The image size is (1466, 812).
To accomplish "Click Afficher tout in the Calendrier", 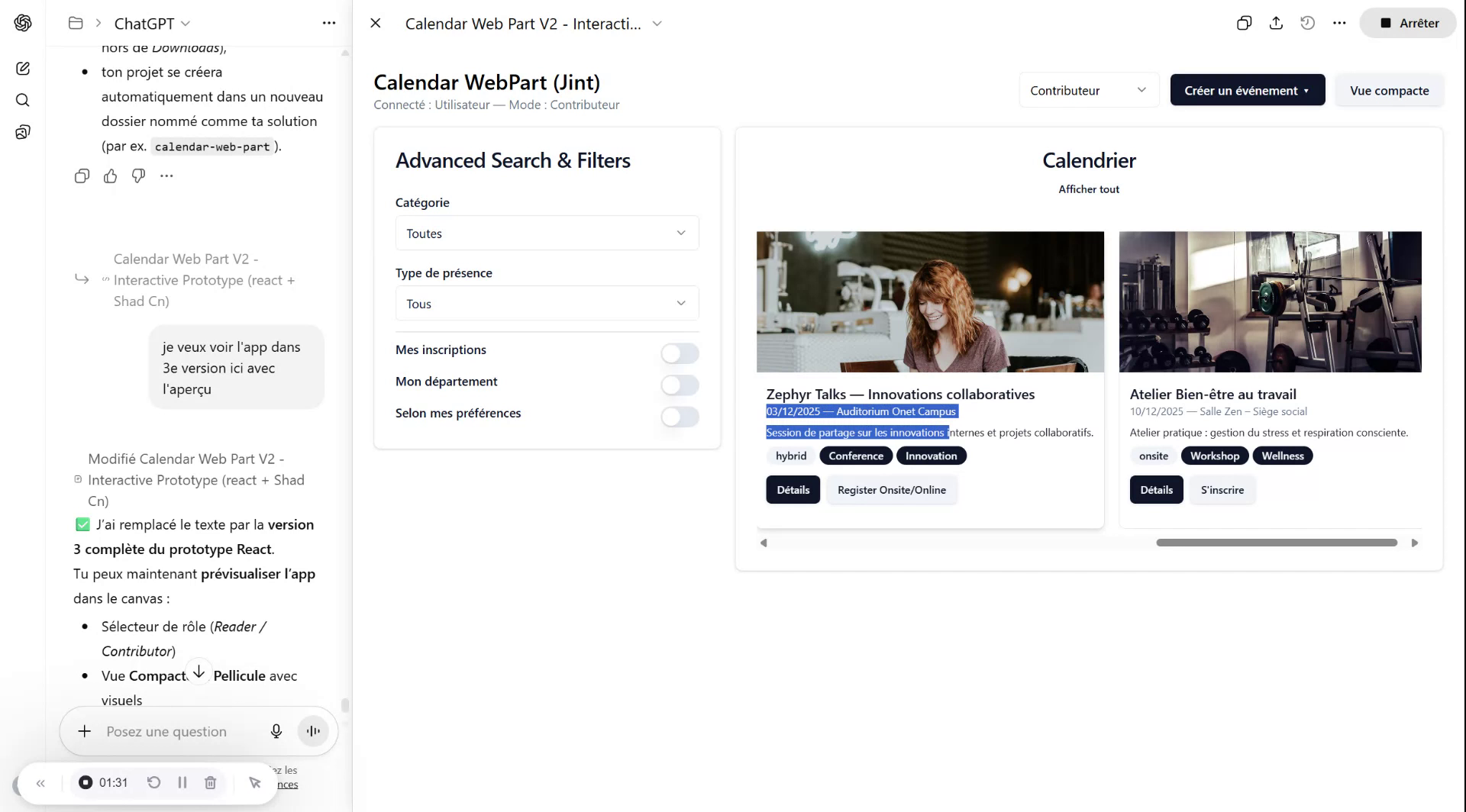I will [1088, 188].
